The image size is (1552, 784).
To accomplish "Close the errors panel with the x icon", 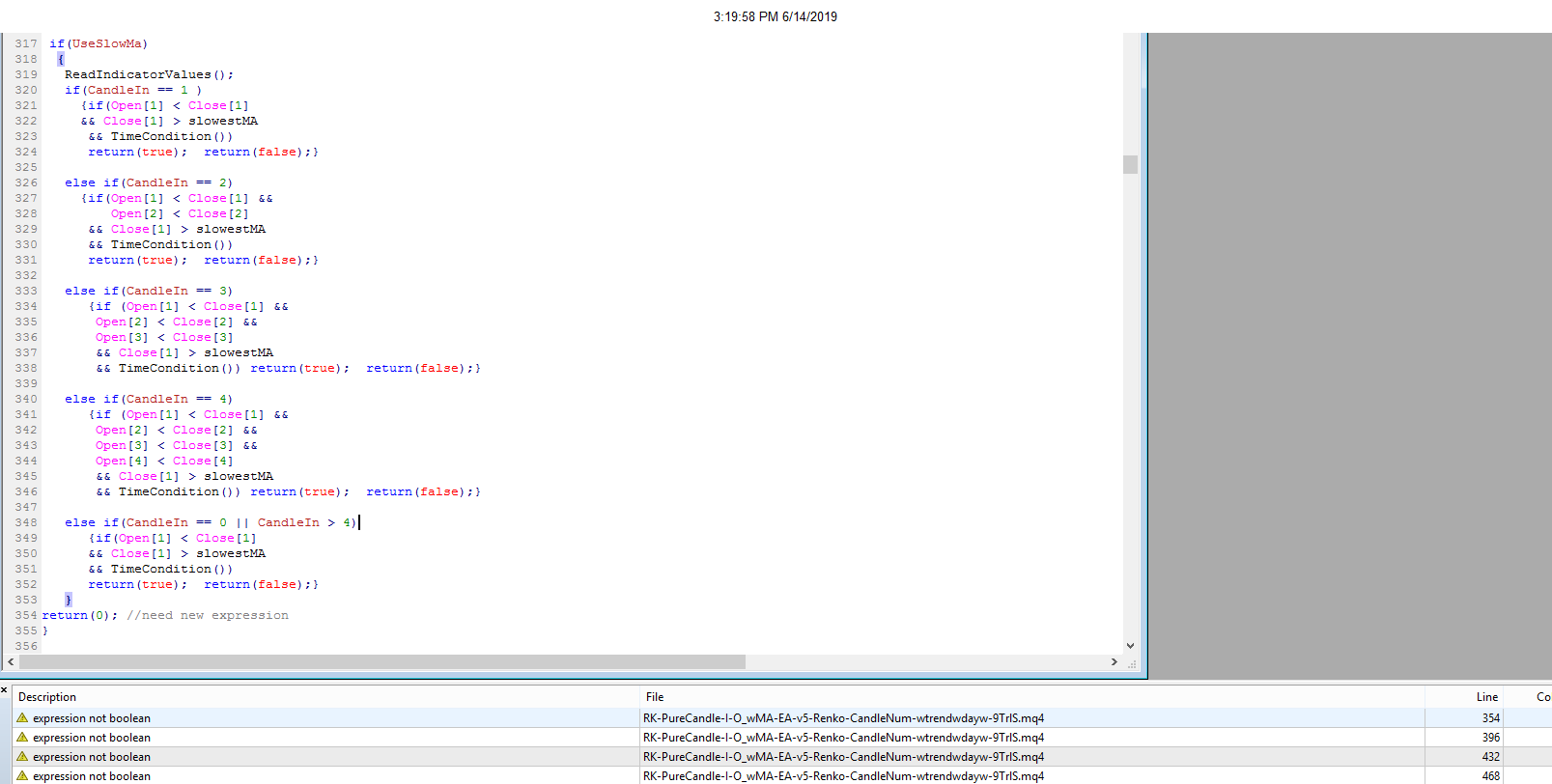I will tap(4, 689).
